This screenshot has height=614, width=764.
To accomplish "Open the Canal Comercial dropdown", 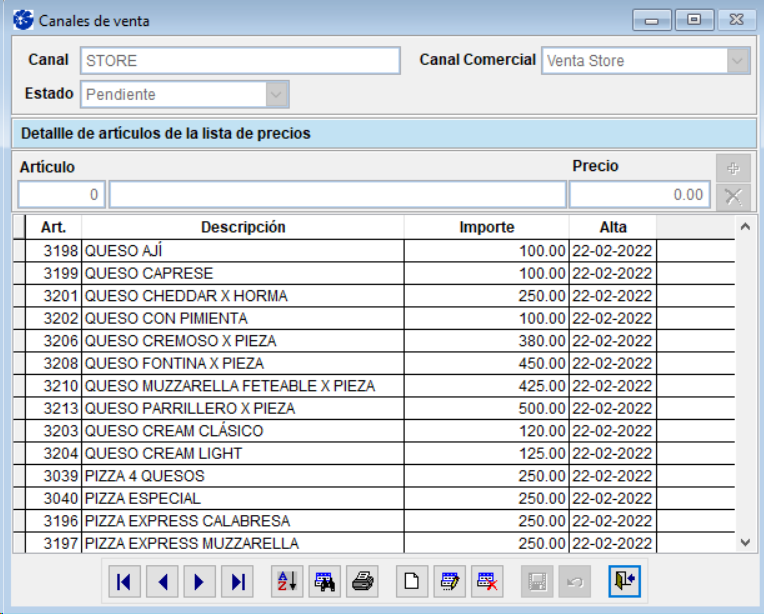I will [738, 61].
